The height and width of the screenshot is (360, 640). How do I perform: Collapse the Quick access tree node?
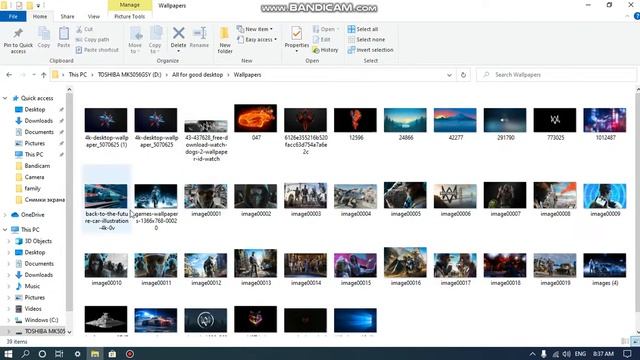[x=5, y=98]
